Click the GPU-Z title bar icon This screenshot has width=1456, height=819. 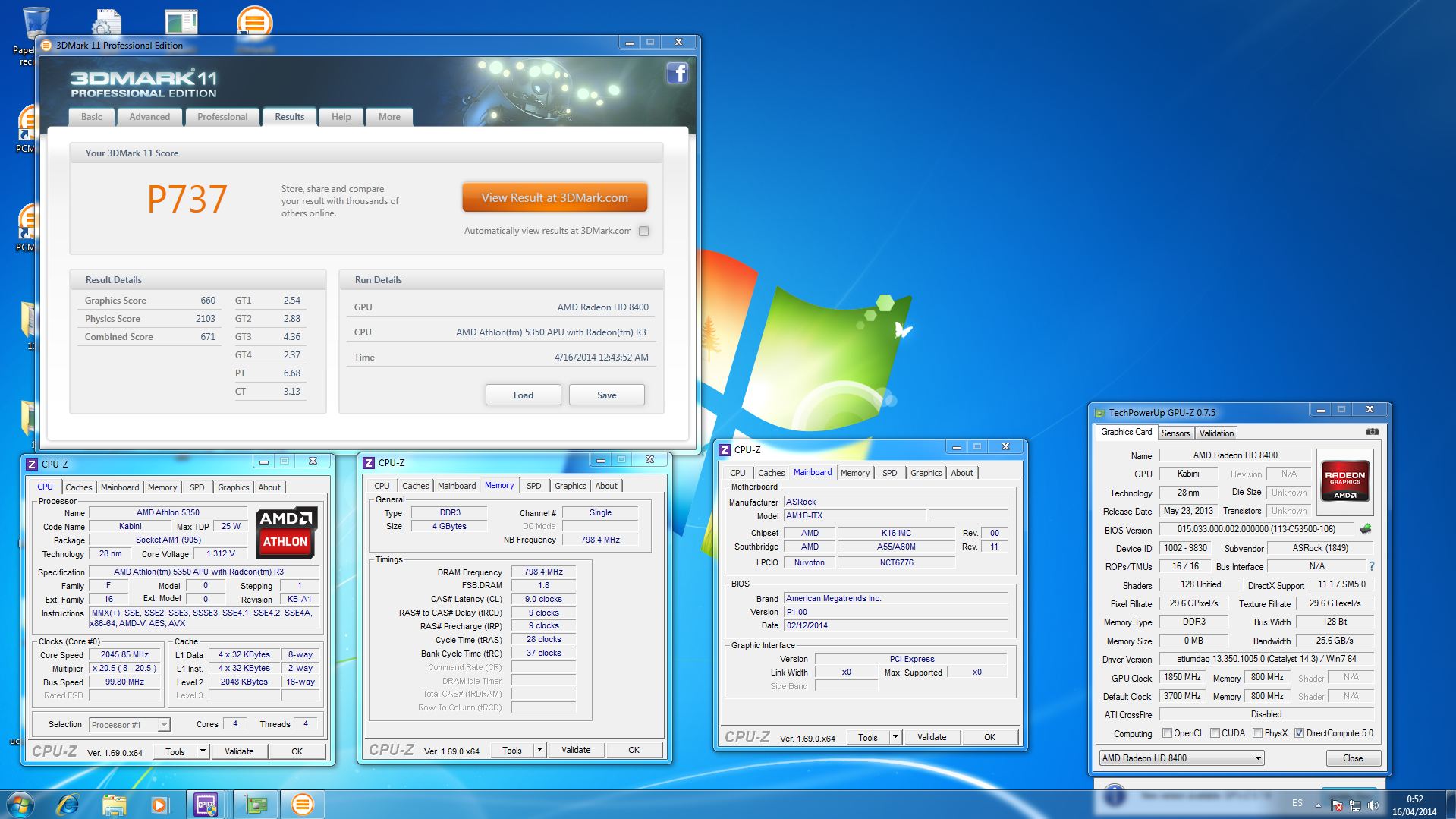point(1100,413)
